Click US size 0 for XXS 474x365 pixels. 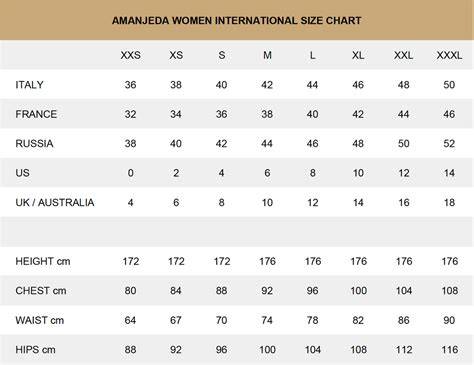pyautogui.click(x=131, y=173)
